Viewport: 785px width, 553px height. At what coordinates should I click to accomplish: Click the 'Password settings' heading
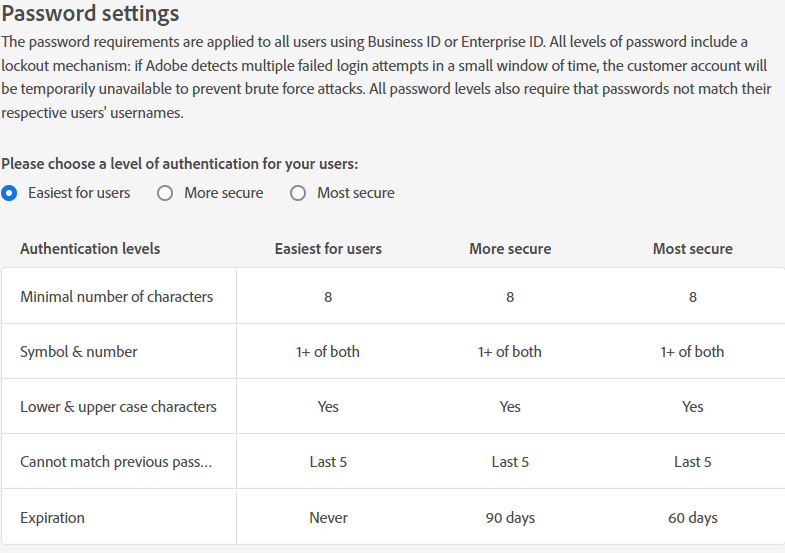(91, 14)
